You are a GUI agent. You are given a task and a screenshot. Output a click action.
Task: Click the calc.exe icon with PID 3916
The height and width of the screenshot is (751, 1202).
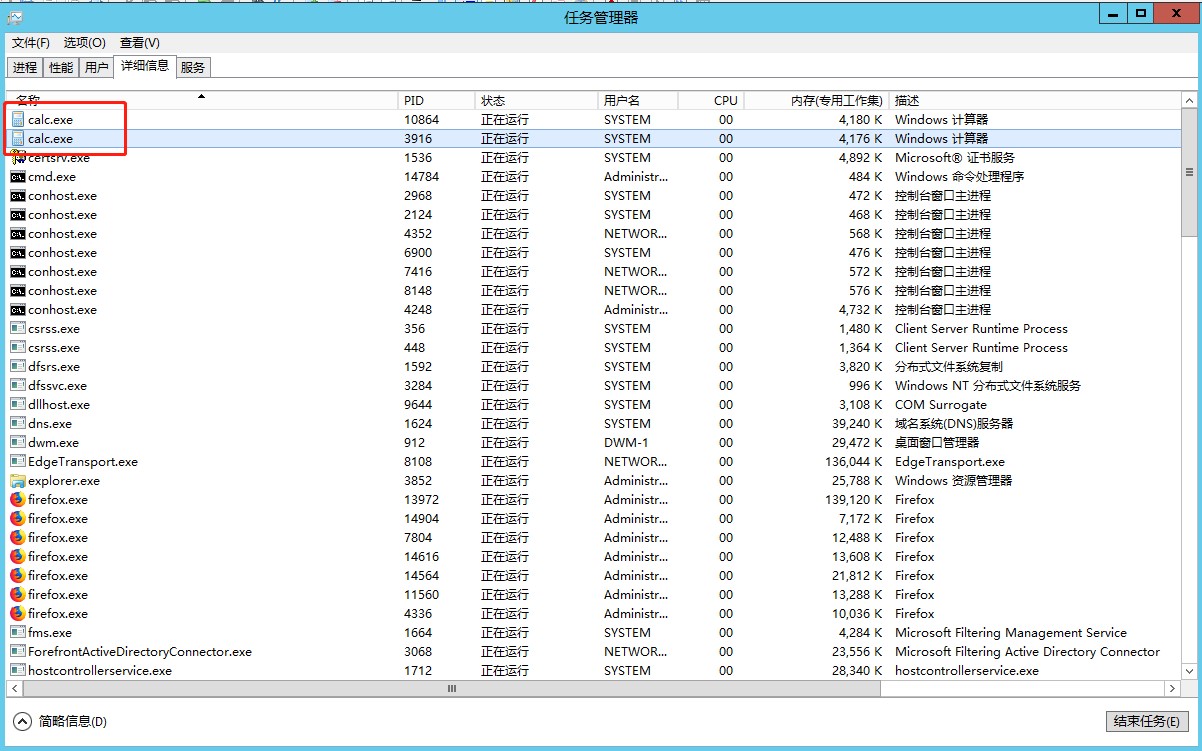(x=18, y=138)
